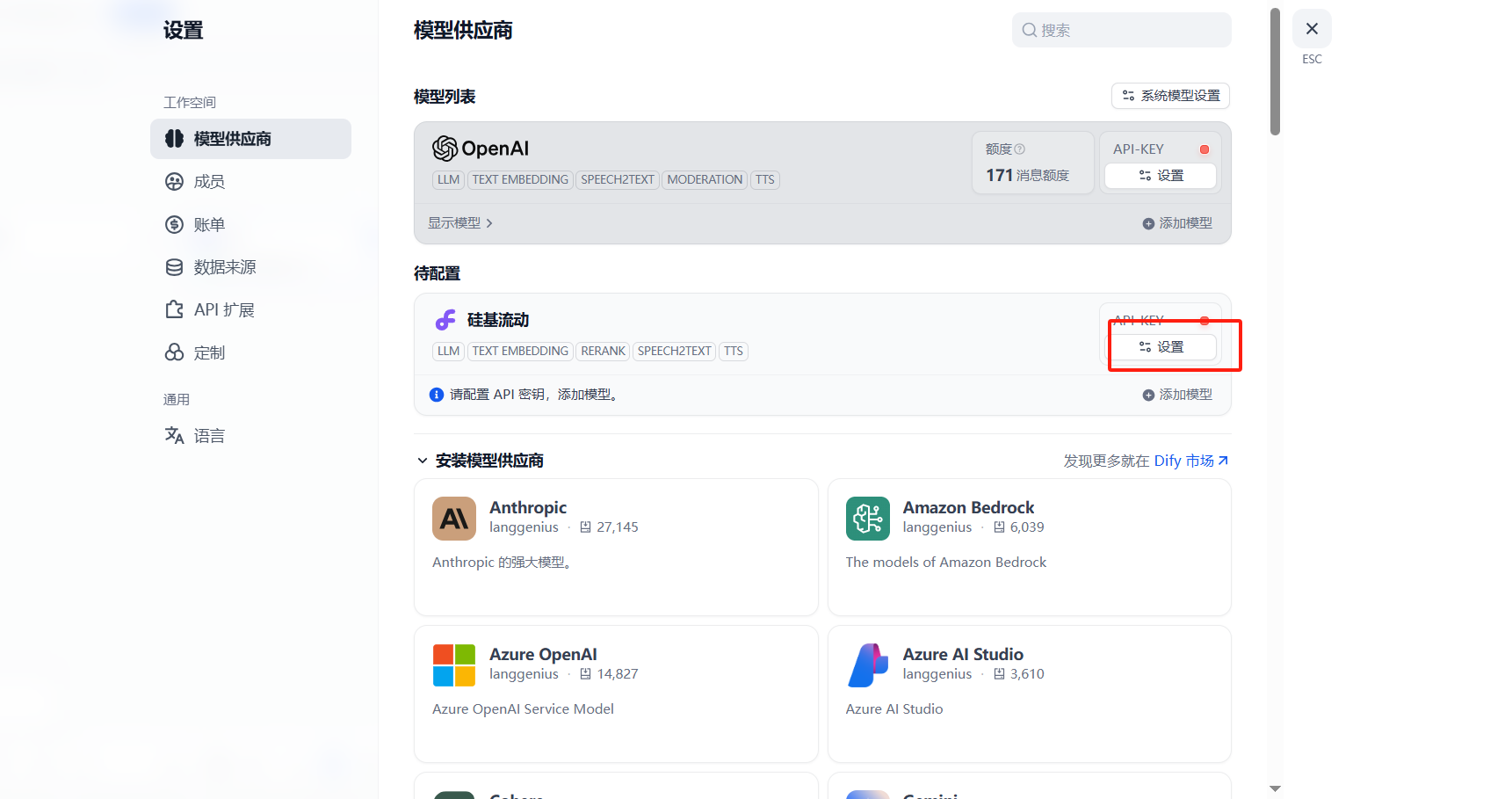
Task: Click the Amazon Bedrock logo icon
Action: 868,519
